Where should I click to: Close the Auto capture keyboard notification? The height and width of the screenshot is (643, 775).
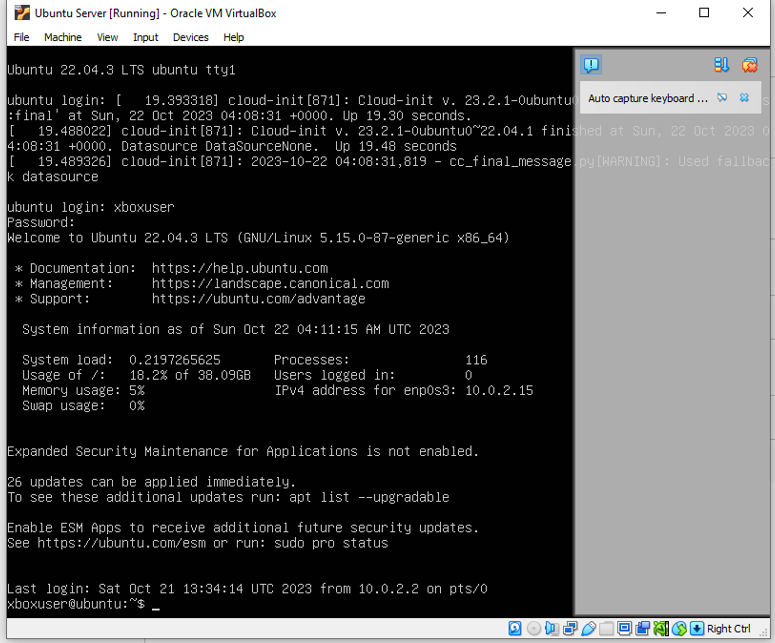pos(744,98)
